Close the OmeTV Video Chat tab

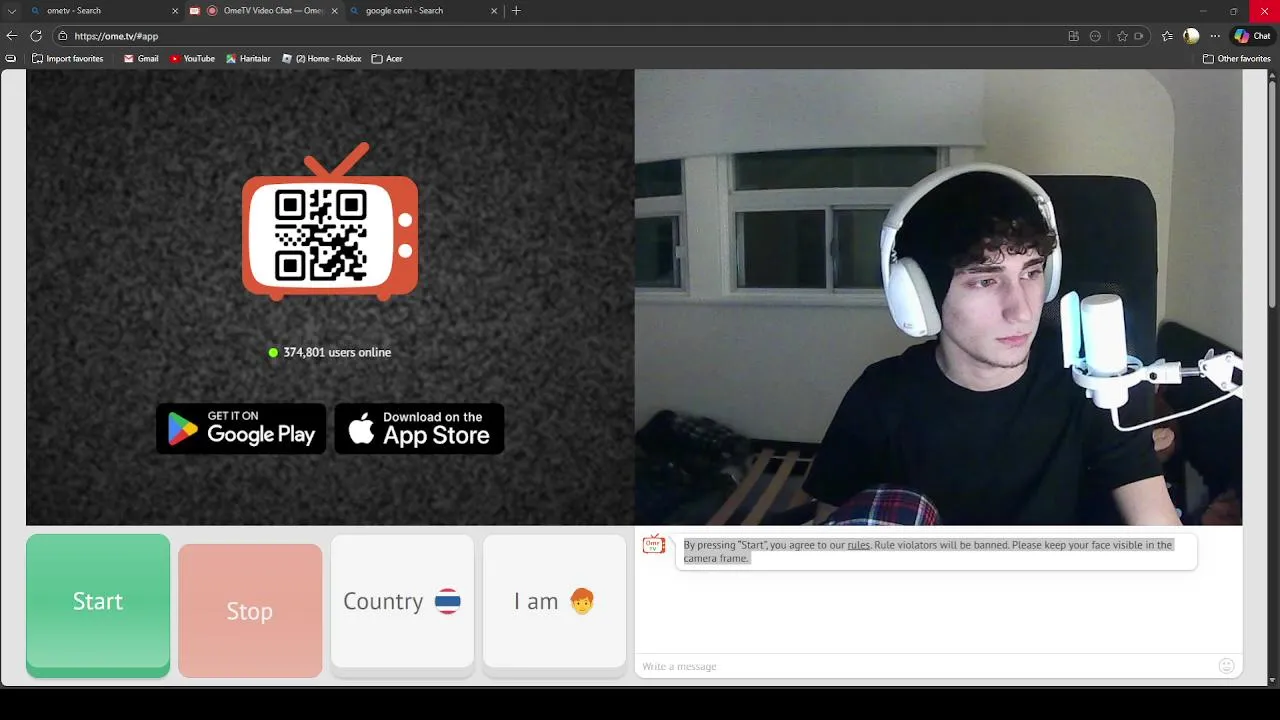pos(334,11)
